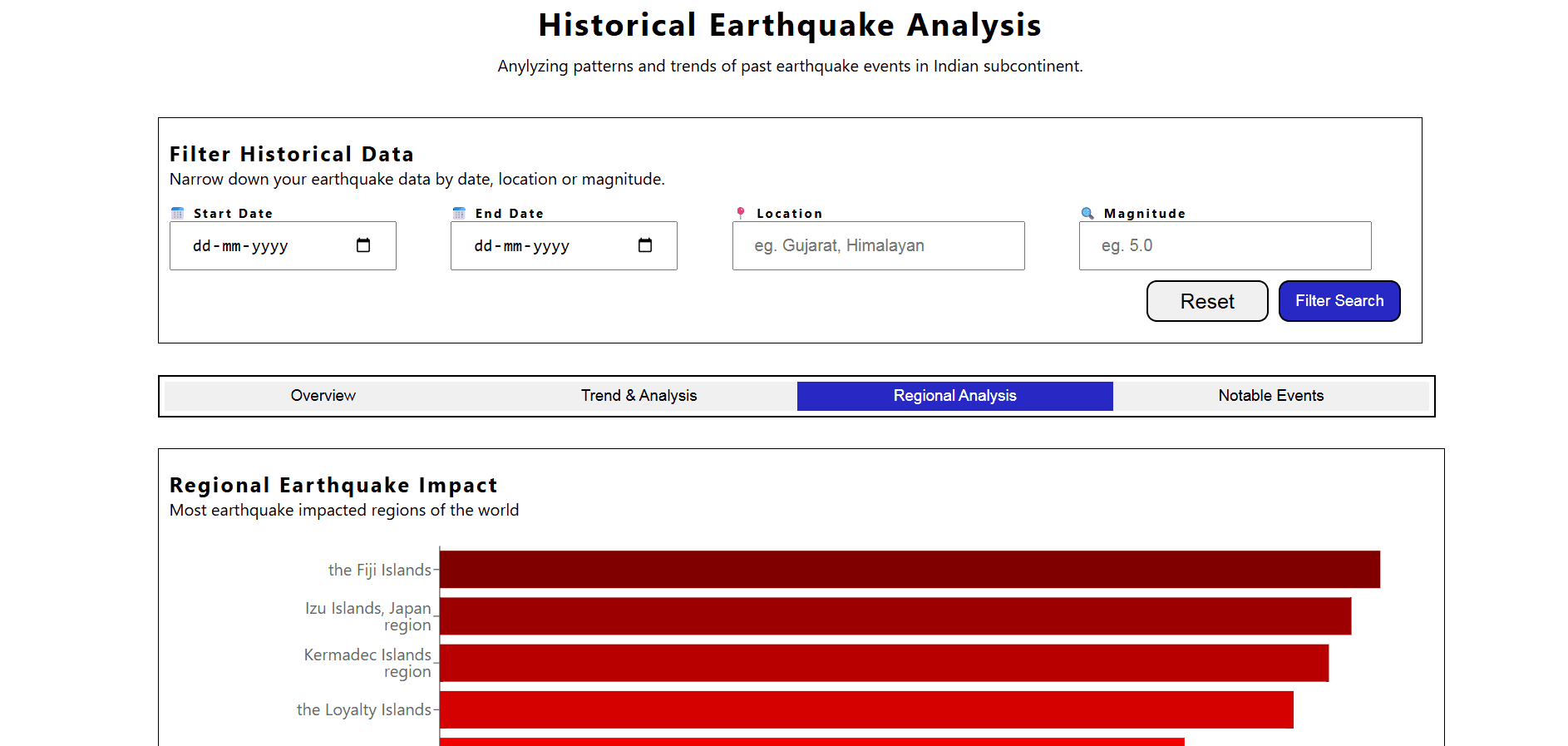1568x746 pixels.
Task: Focus the Location text field
Action: click(x=878, y=246)
